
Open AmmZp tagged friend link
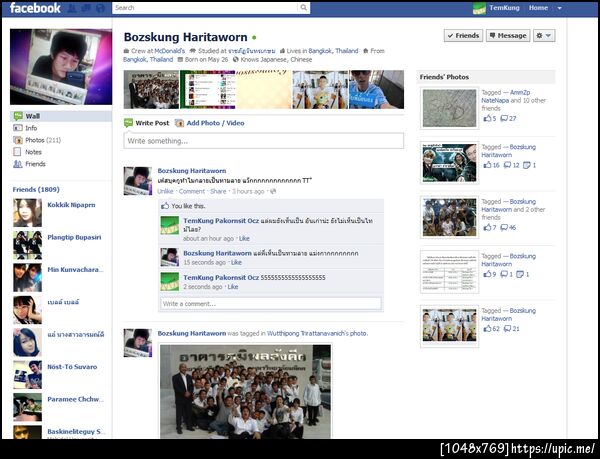click(x=520, y=92)
